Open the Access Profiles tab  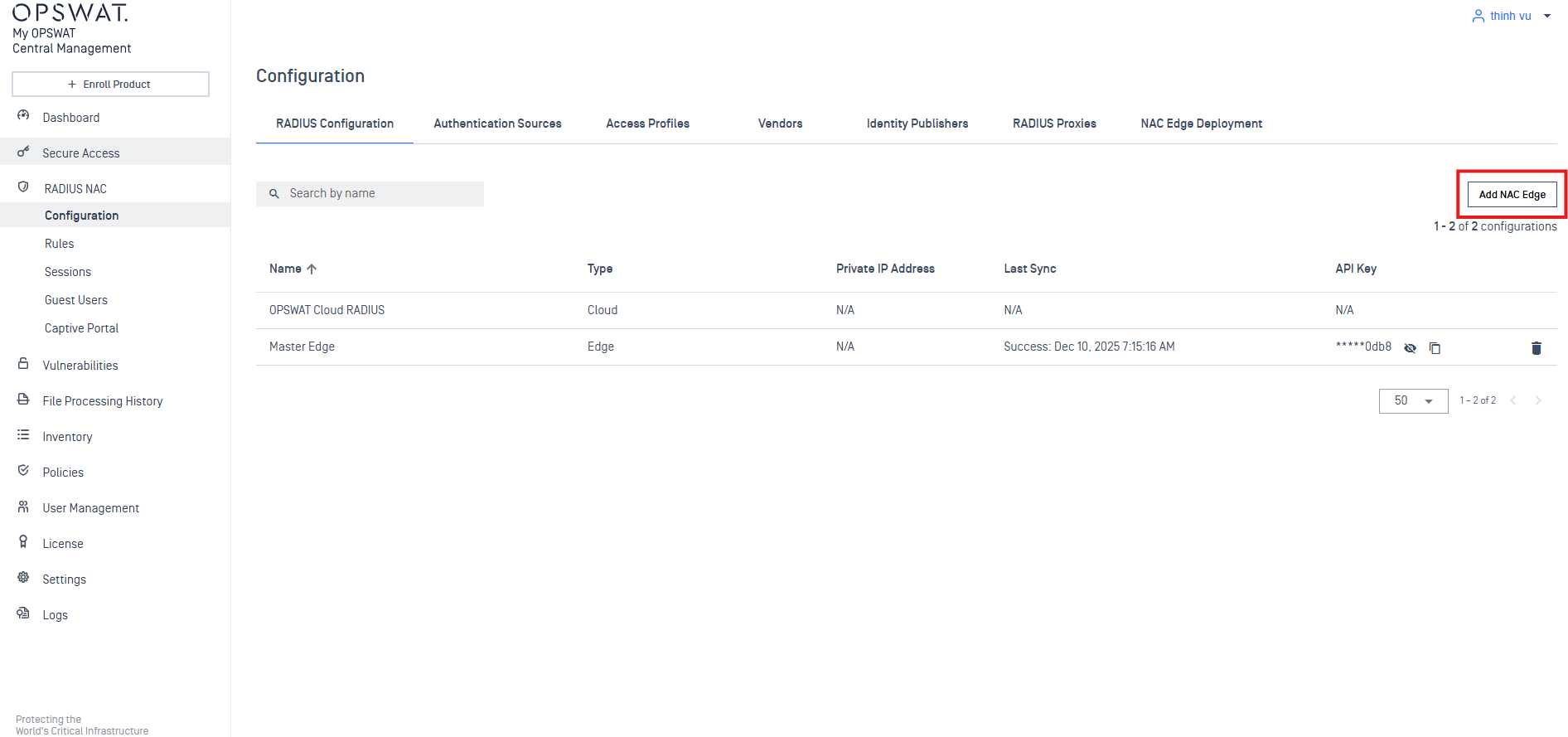pos(647,124)
